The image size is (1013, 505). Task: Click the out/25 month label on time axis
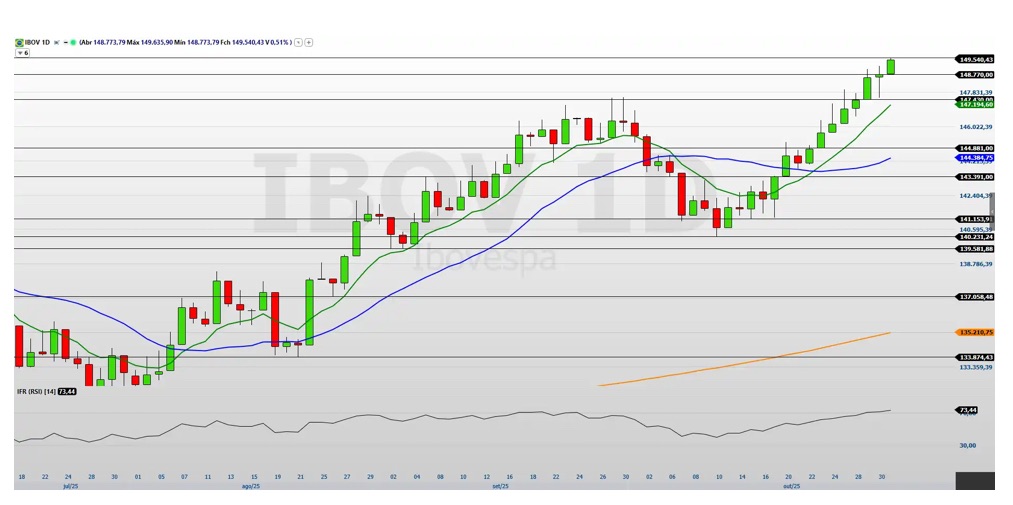(x=789, y=486)
